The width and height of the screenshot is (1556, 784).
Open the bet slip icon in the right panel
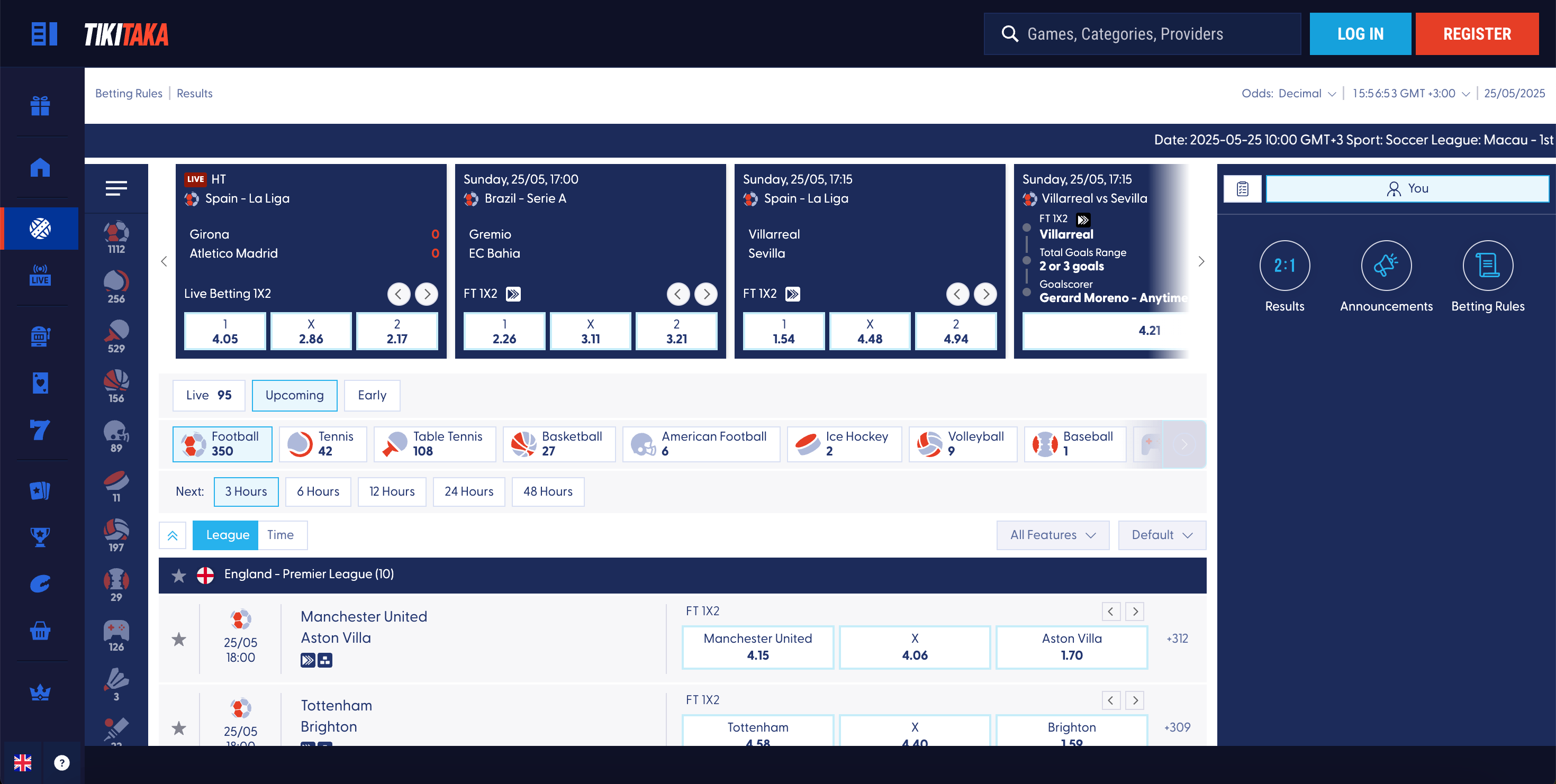point(1242,189)
